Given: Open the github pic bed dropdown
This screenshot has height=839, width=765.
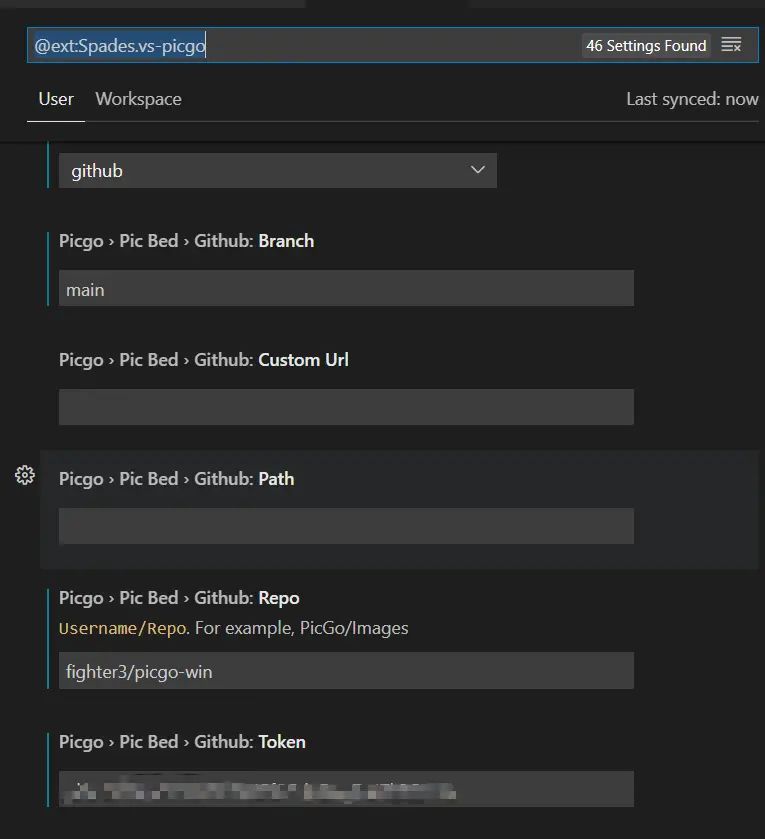Looking at the screenshot, I should [277, 171].
